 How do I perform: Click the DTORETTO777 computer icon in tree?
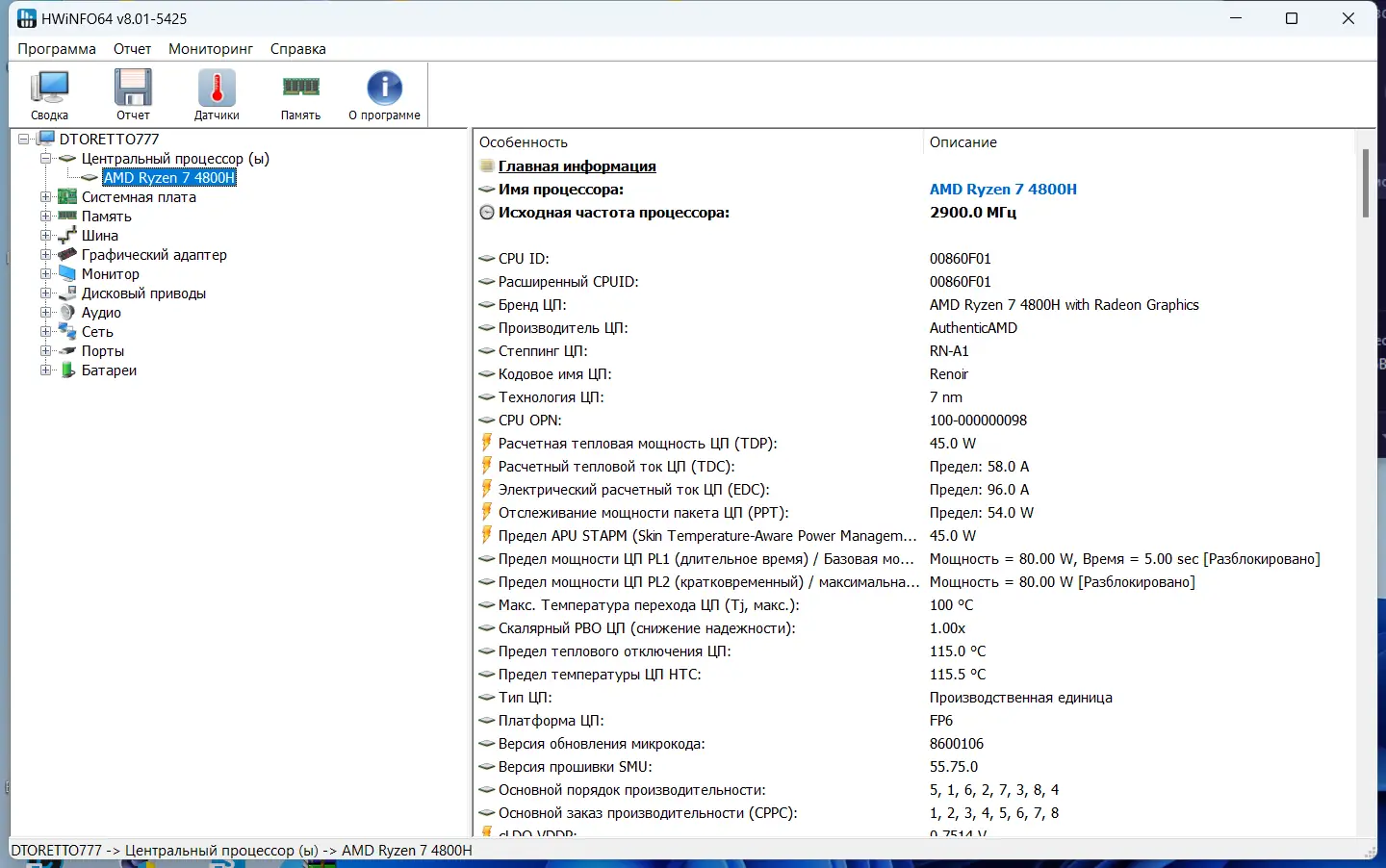coord(46,139)
